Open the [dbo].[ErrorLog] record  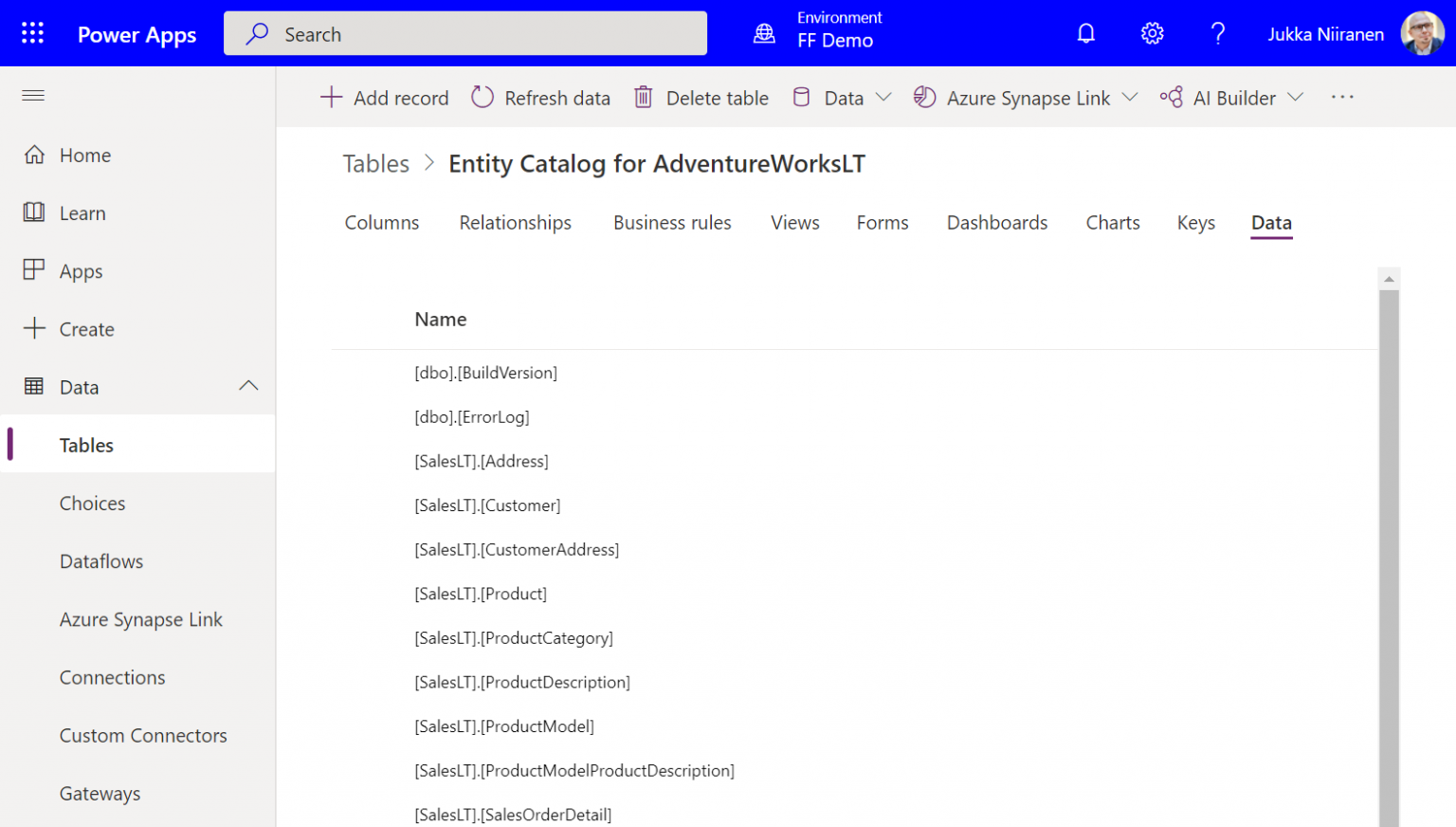472,417
